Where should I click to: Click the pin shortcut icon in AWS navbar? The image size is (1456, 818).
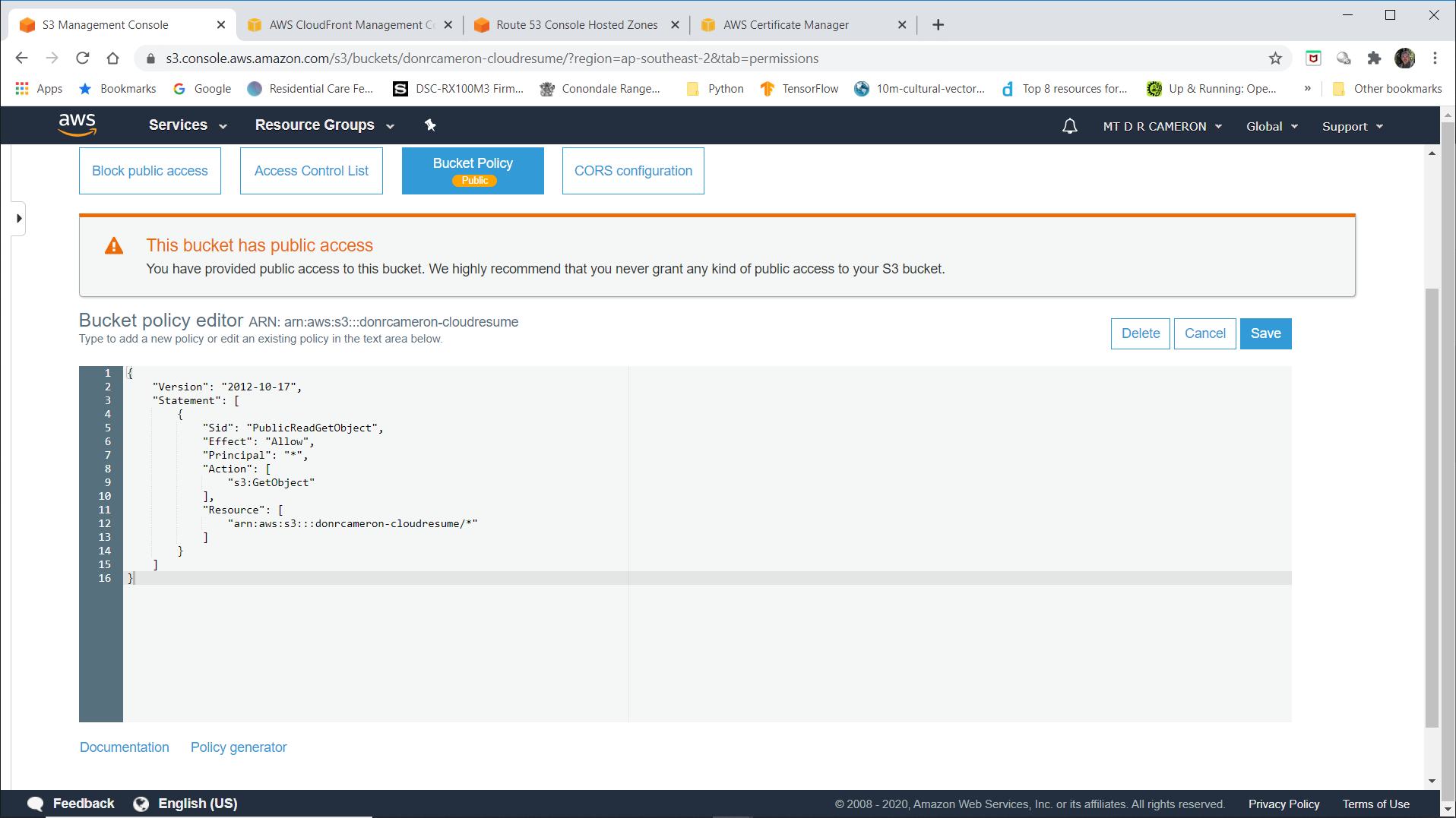430,125
